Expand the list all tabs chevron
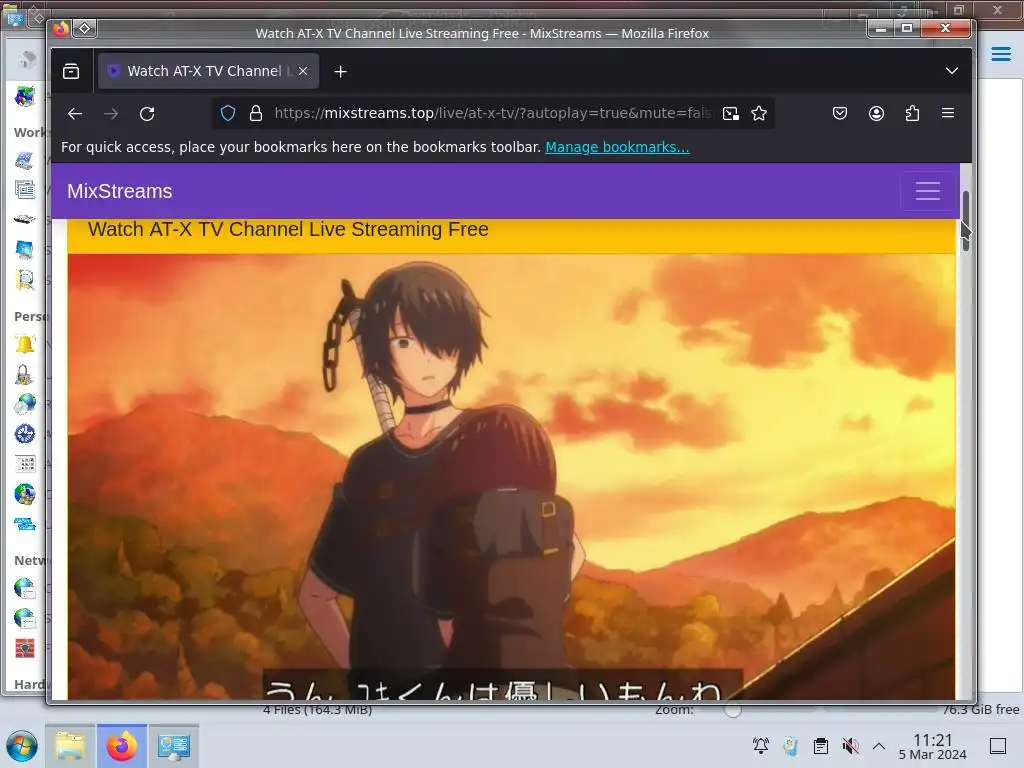The width and height of the screenshot is (1024, 768). [x=952, y=71]
